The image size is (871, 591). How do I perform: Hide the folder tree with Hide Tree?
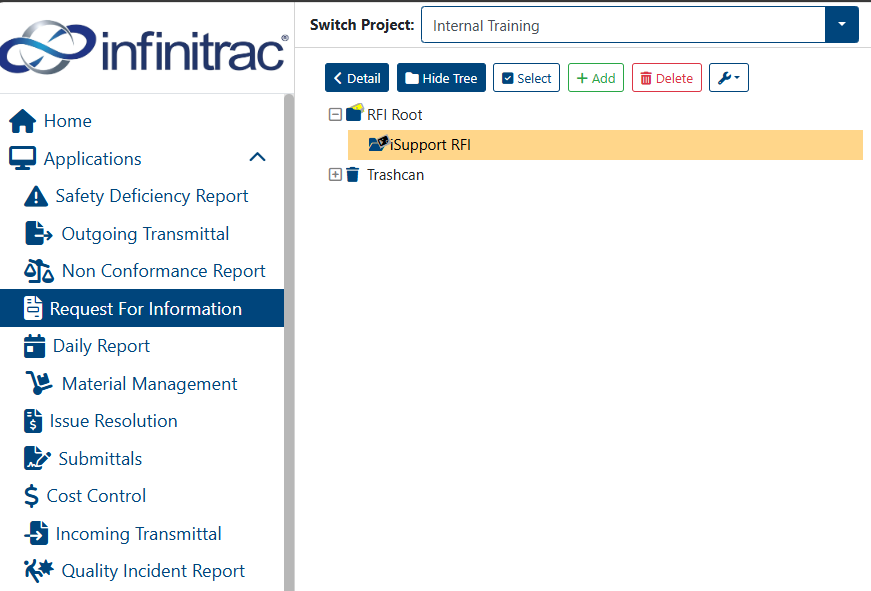[x=441, y=78]
